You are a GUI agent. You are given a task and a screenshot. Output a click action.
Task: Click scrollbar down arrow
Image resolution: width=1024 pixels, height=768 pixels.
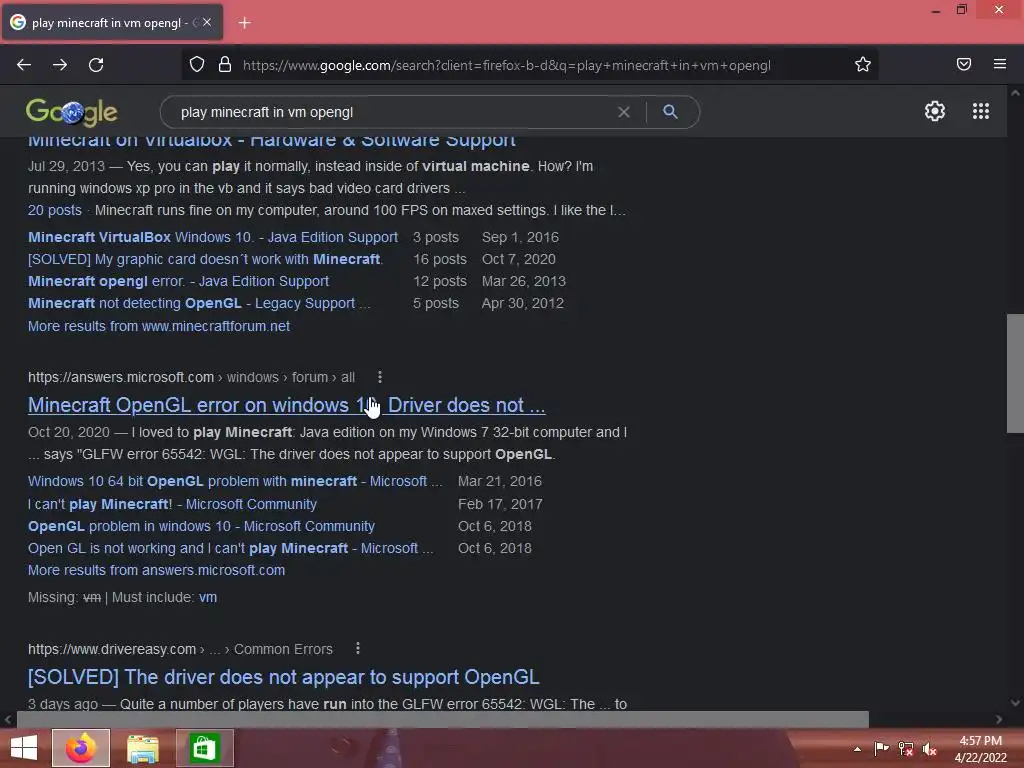click(1015, 703)
